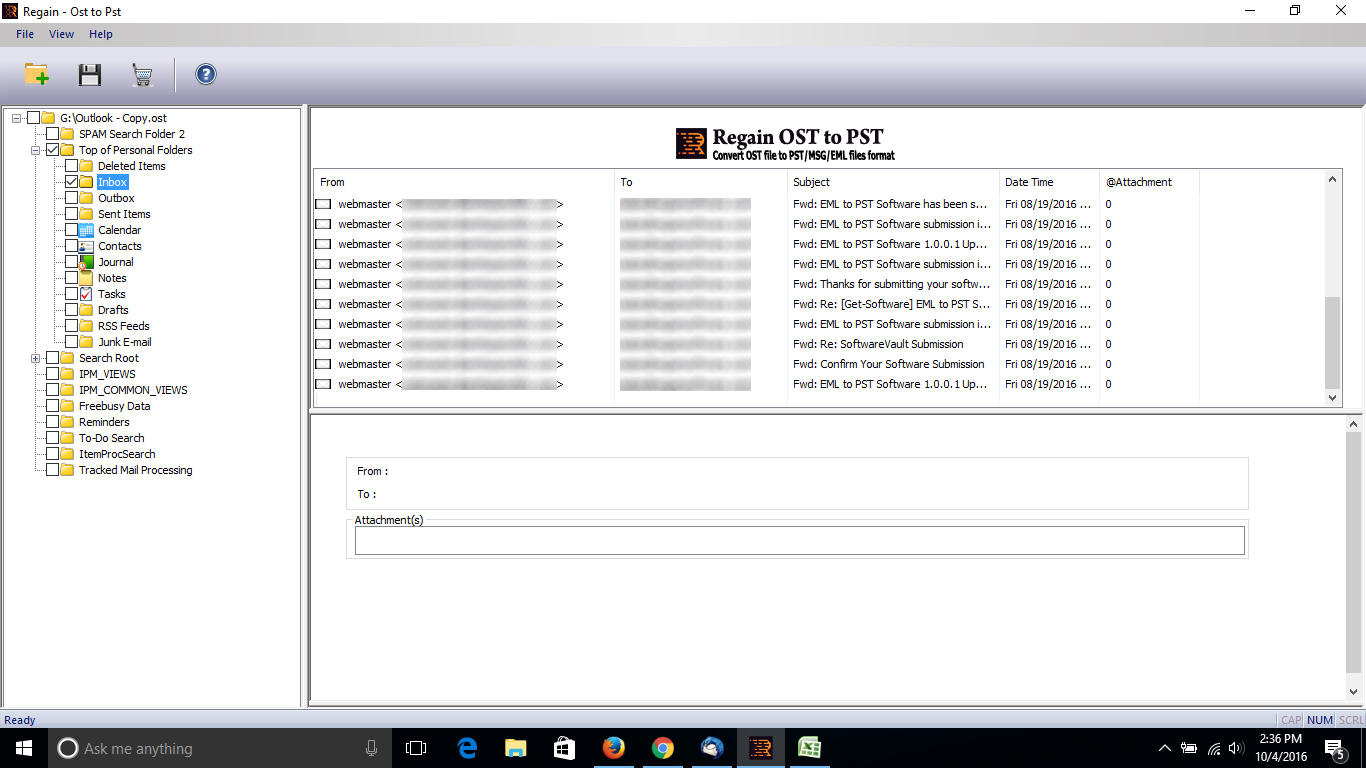
Task: Open the Fwd: Re: [Get-Software] email row
Action: pyautogui.click(x=756, y=304)
